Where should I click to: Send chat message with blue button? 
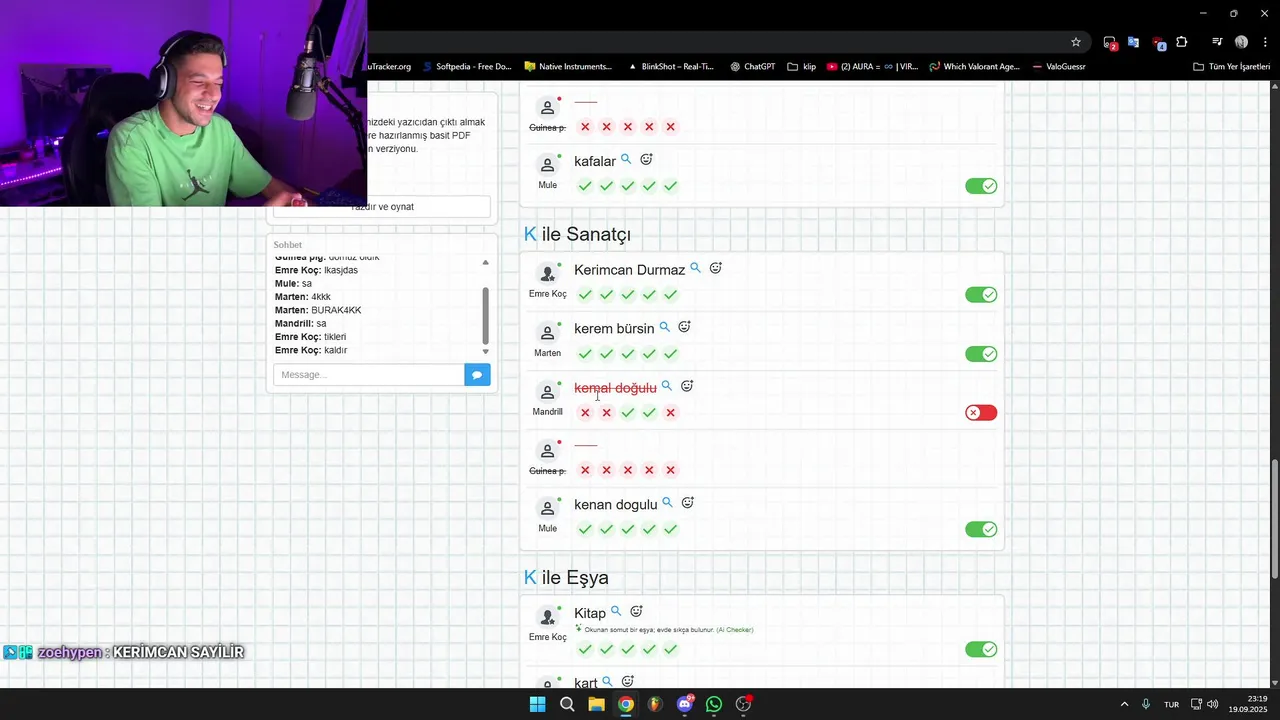coord(477,375)
